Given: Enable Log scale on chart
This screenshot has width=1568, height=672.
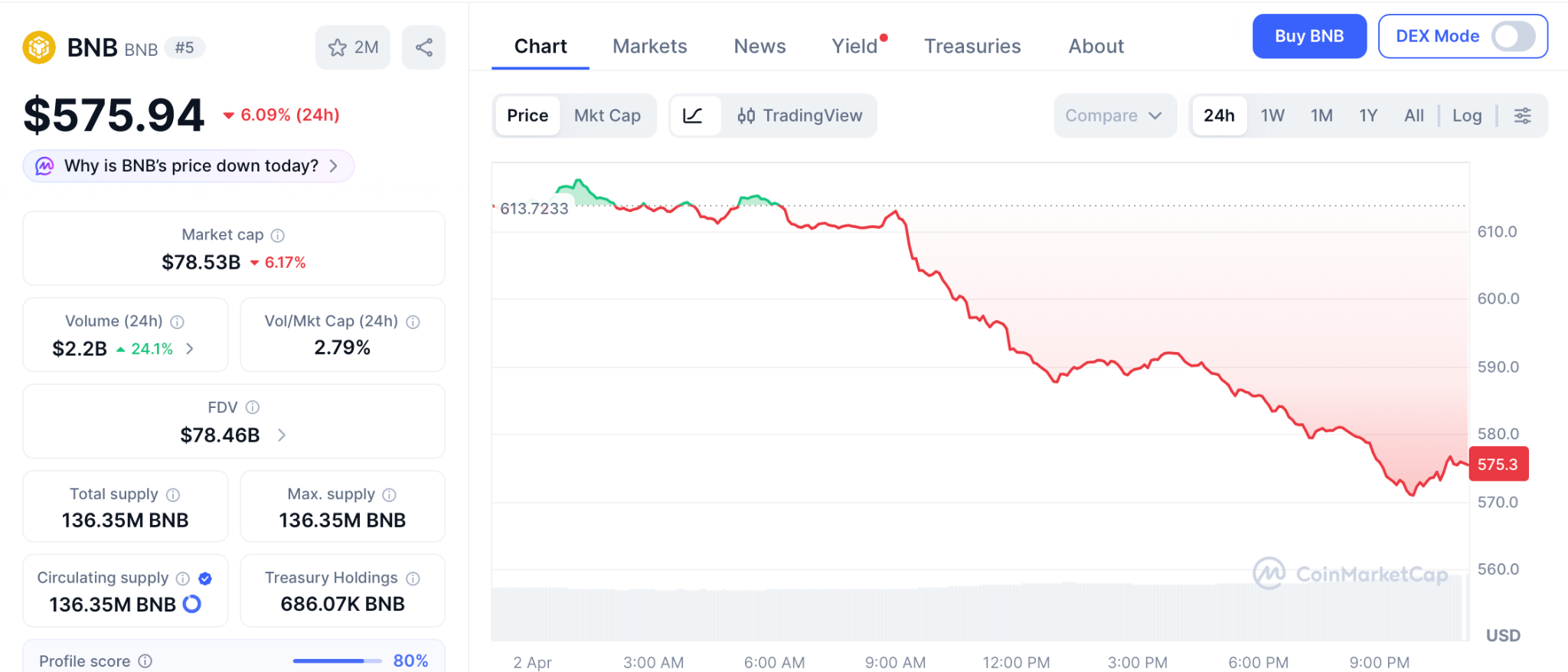Looking at the screenshot, I should pyautogui.click(x=1467, y=116).
